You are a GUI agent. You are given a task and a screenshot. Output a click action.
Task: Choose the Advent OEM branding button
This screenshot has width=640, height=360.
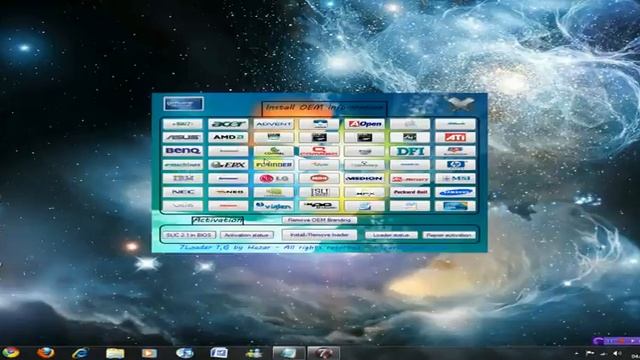273,124
